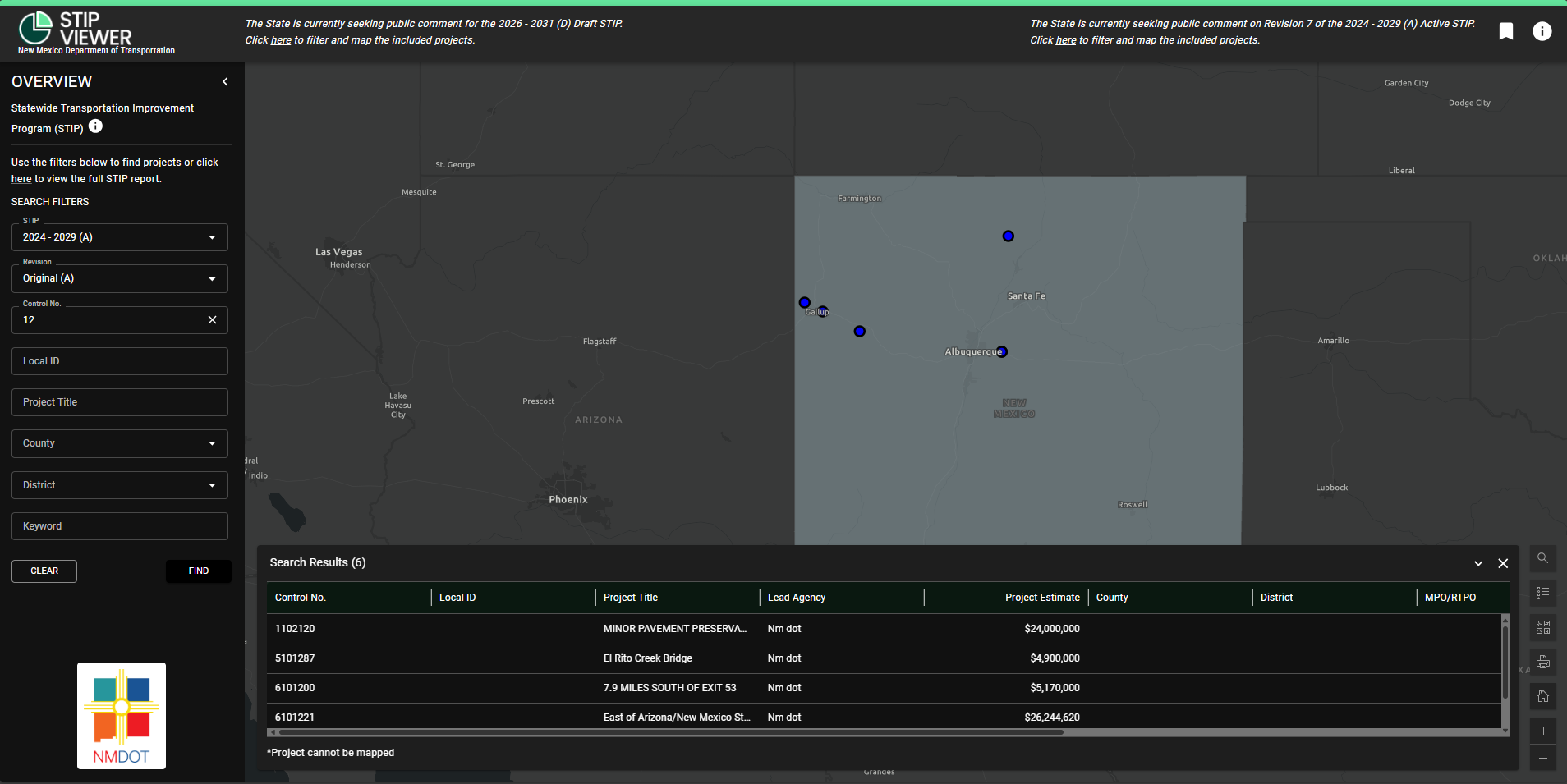Sort by Lead Agency column header
This screenshot has height=784, width=1567.
pyautogui.click(x=842, y=598)
